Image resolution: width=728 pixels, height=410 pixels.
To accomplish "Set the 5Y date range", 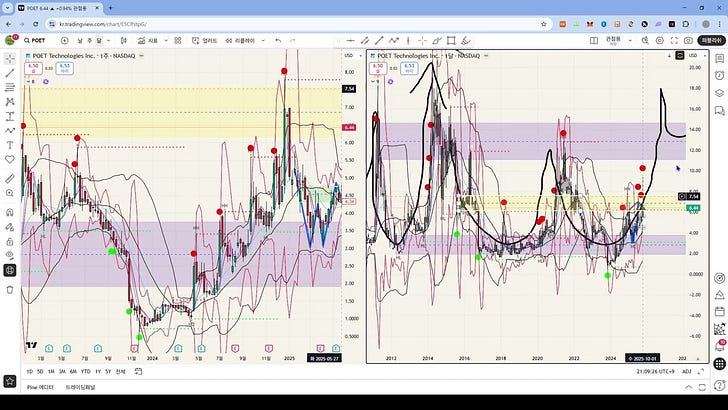I will click(108, 371).
